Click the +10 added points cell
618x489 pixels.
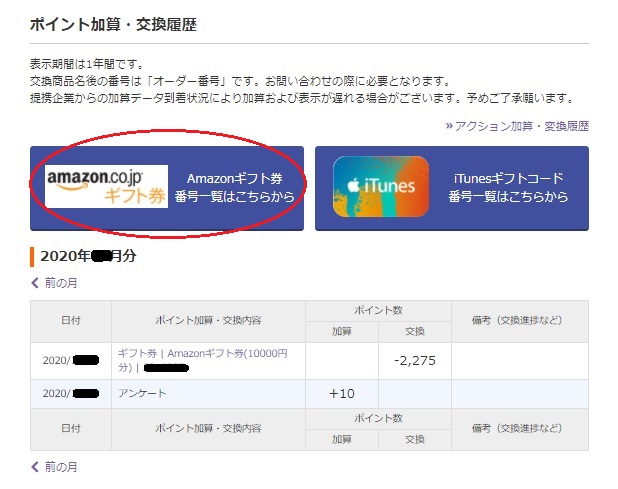[x=342, y=394]
